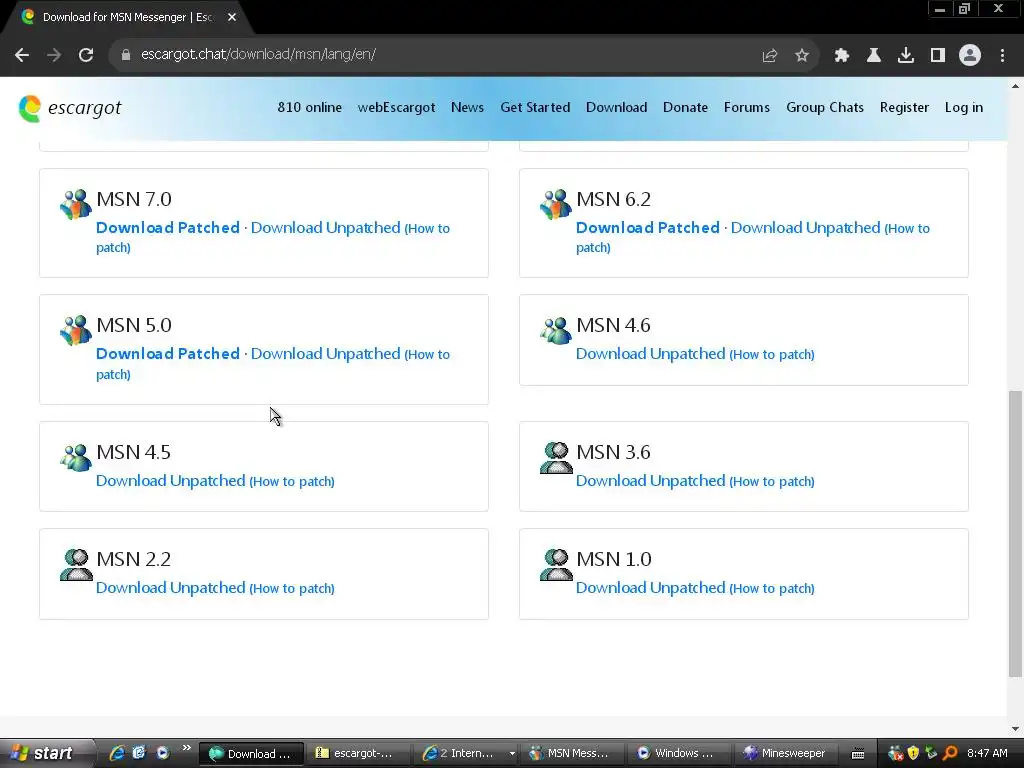
Task: Click the MSN 4.6 buddy icon
Action: [x=556, y=330]
